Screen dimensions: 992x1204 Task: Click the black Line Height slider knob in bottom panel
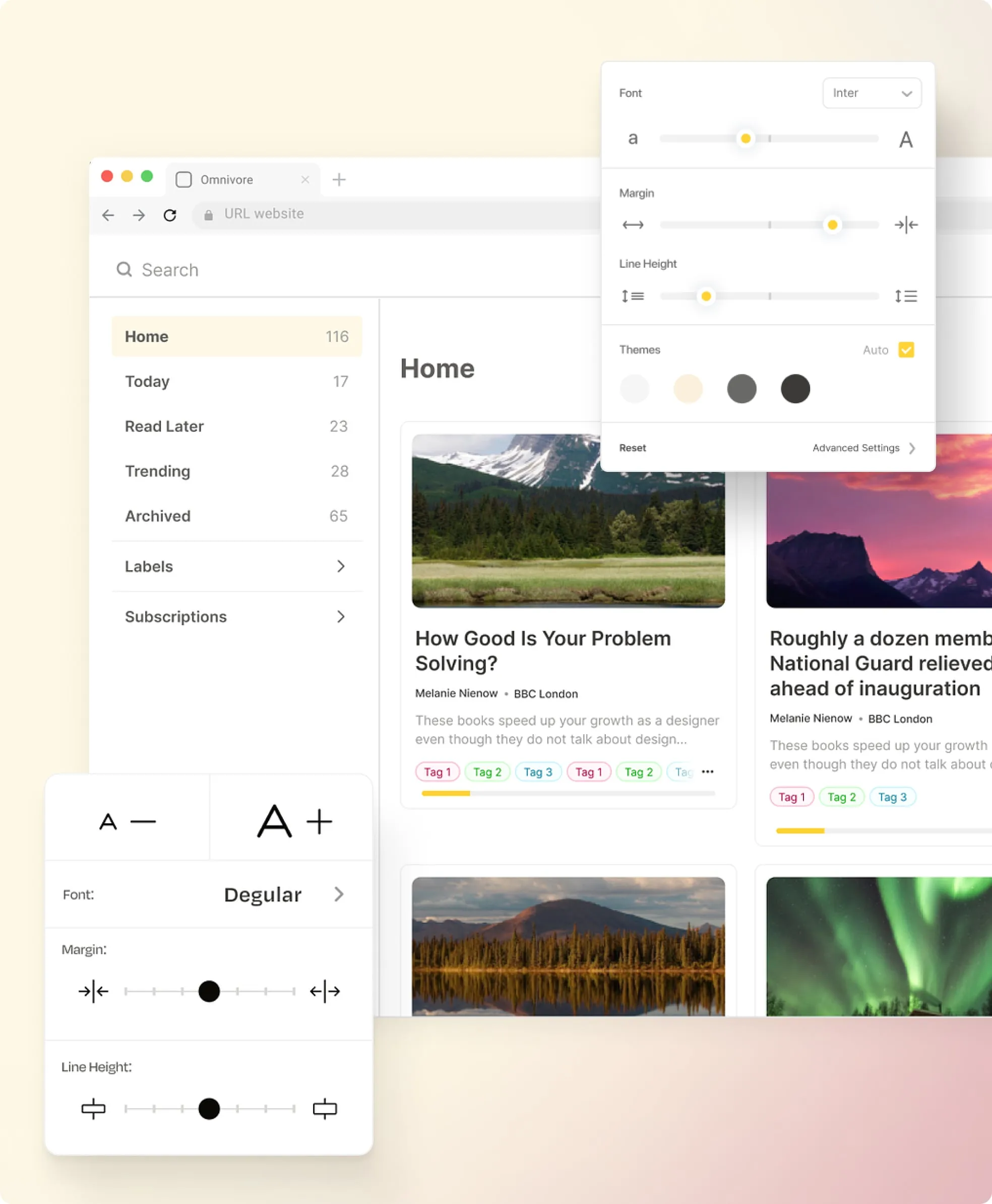coord(209,1109)
